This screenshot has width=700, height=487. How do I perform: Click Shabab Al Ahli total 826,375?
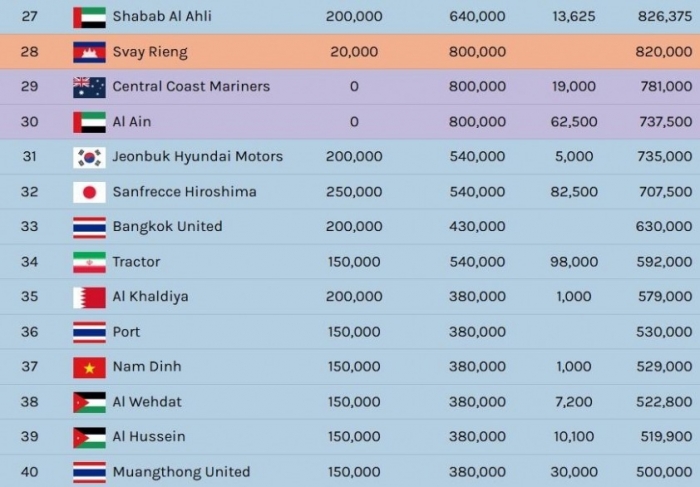tap(665, 16)
